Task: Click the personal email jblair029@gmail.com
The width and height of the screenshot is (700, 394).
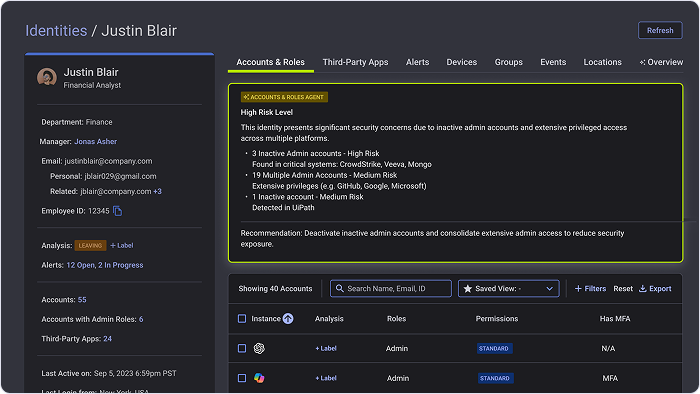Action: (x=121, y=176)
